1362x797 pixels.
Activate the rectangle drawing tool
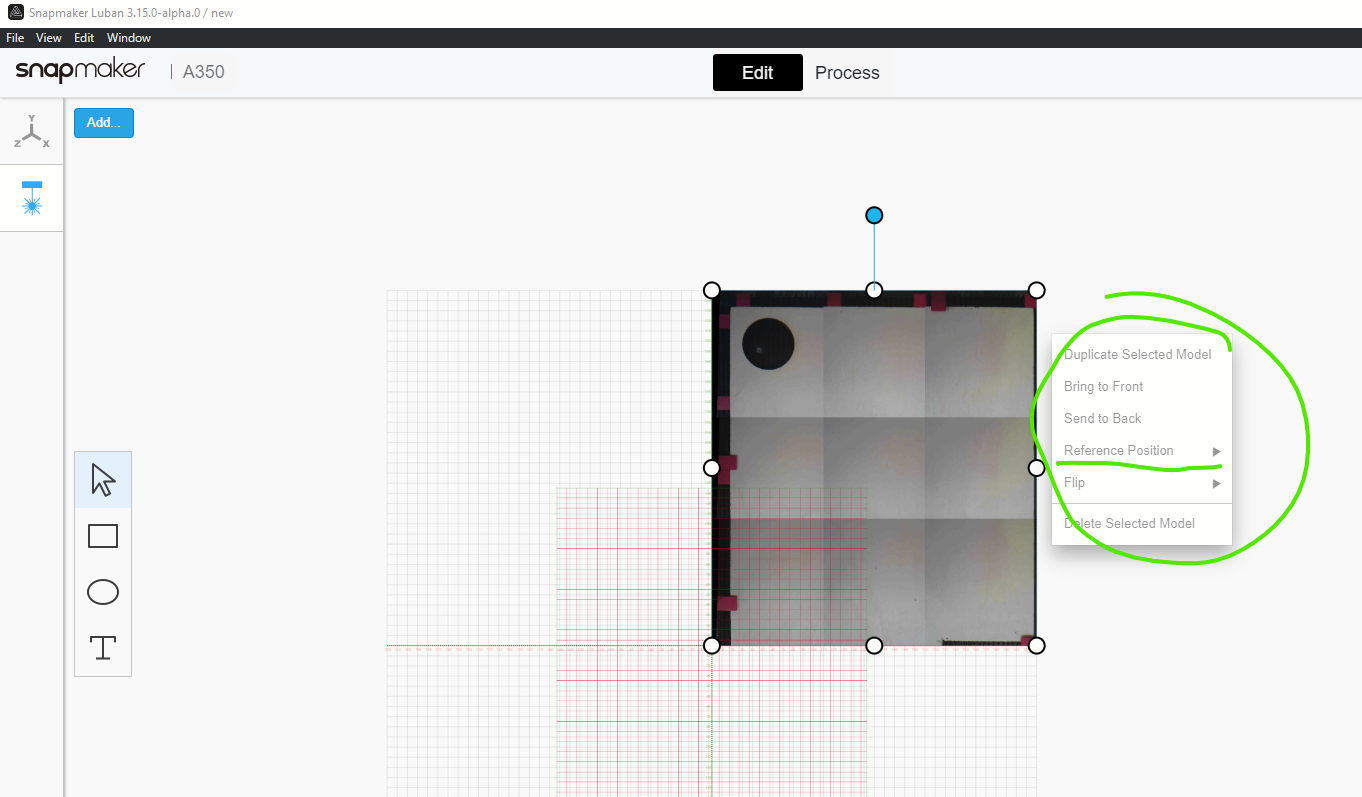pyautogui.click(x=103, y=535)
